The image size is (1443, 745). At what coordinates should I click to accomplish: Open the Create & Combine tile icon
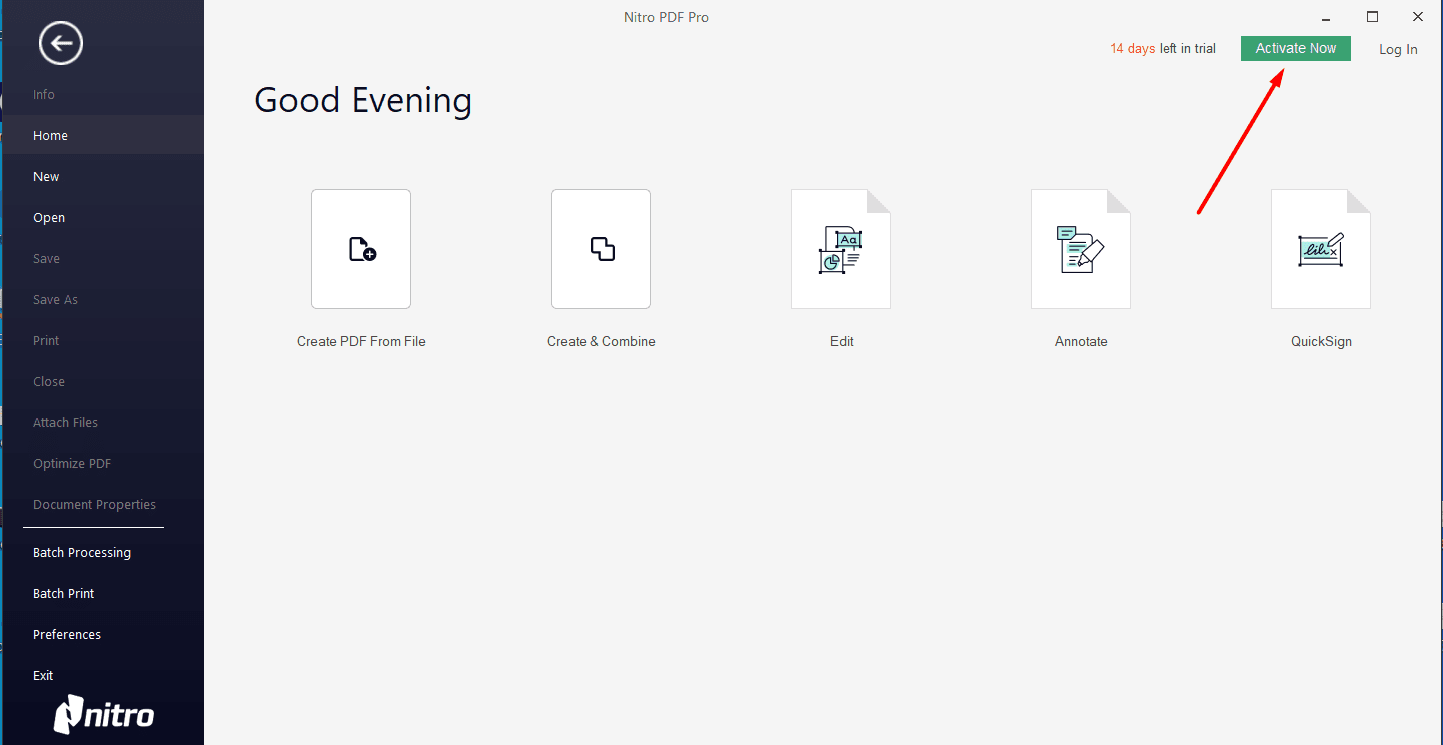tap(601, 249)
